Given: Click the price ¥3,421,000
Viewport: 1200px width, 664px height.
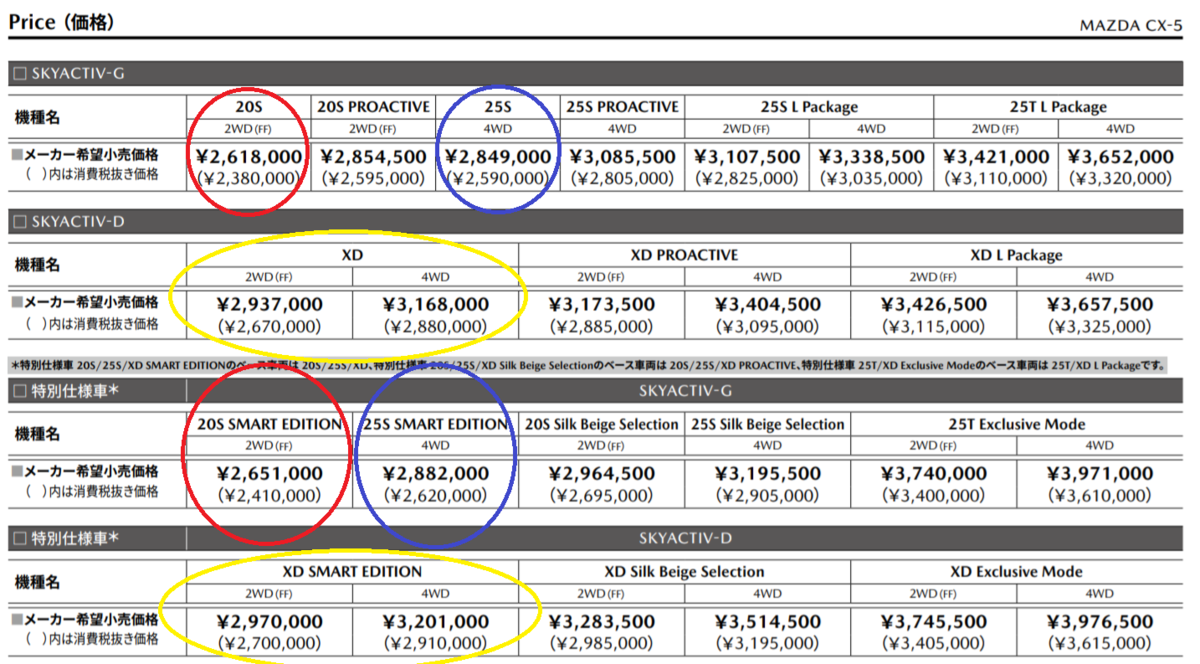Looking at the screenshot, I should click(996, 157).
